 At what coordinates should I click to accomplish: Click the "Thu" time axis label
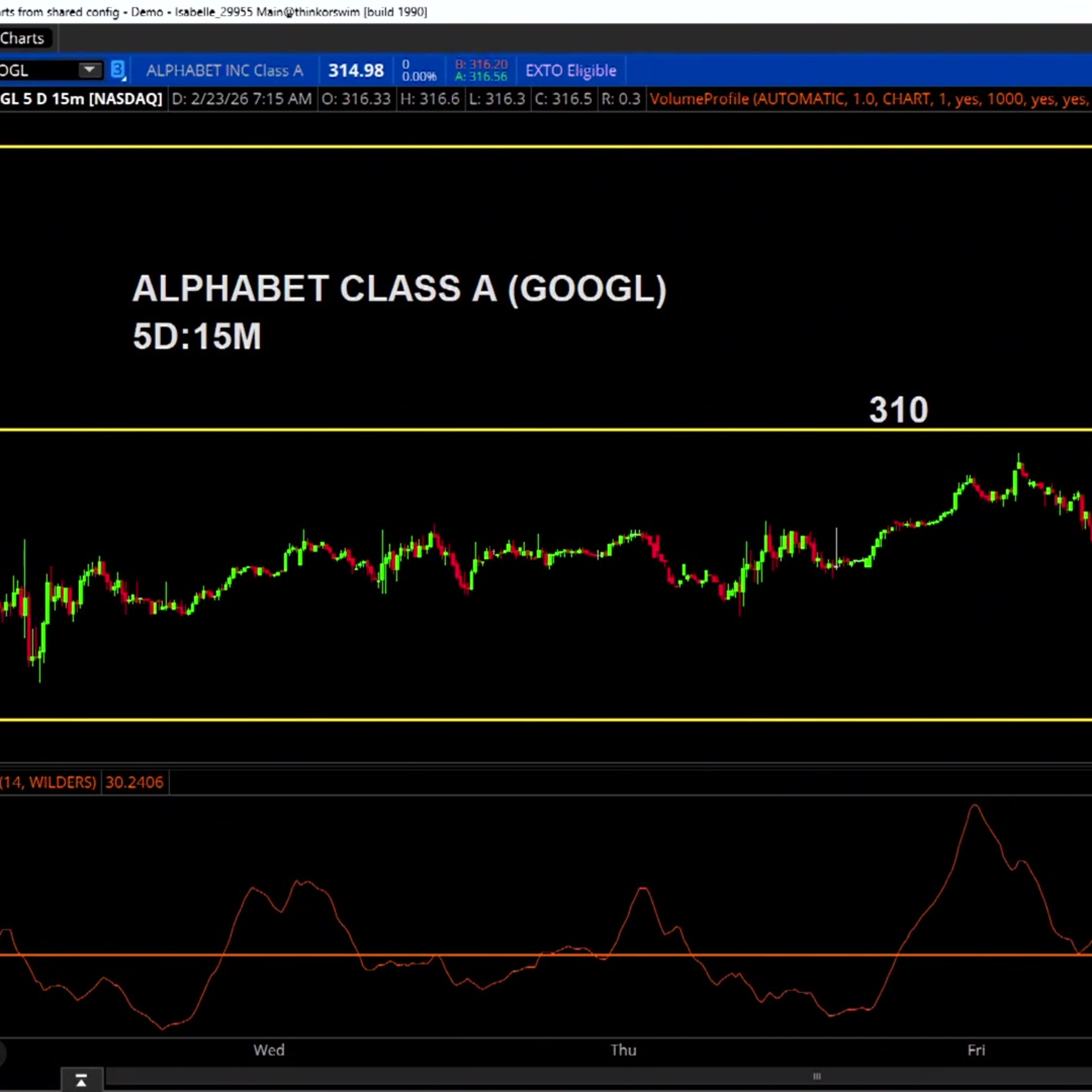point(624,1050)
